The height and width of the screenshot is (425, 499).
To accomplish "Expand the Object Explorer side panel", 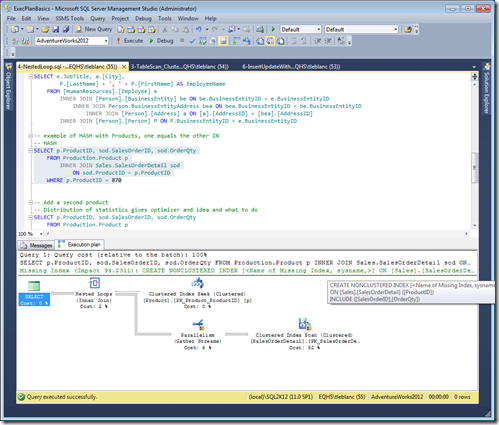I will 8,87.
